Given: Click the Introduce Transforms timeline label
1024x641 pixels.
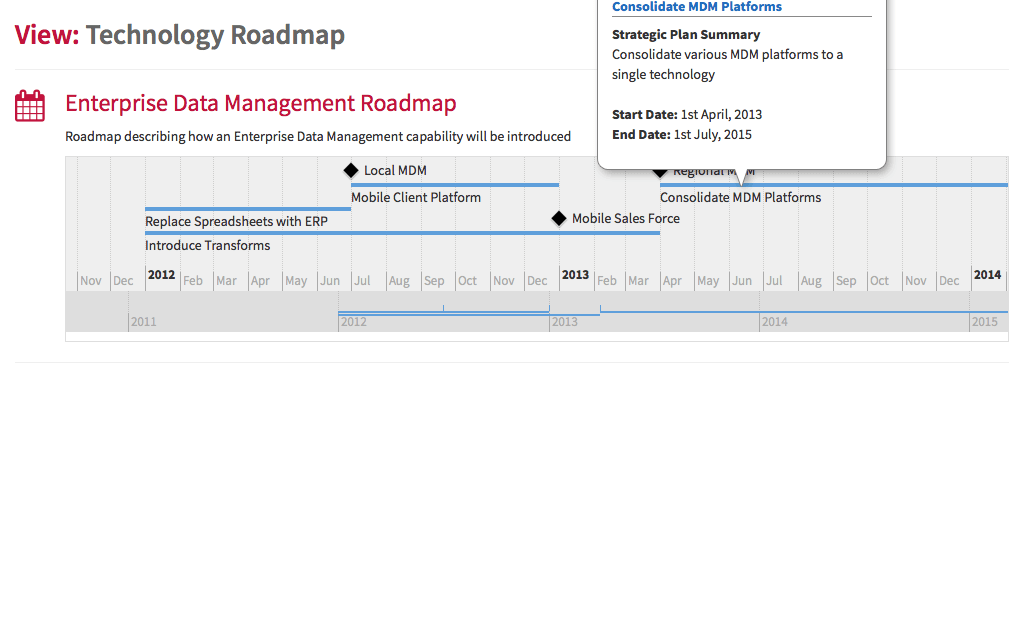Looking at the screenshot, I should click(x=208, y=245).
